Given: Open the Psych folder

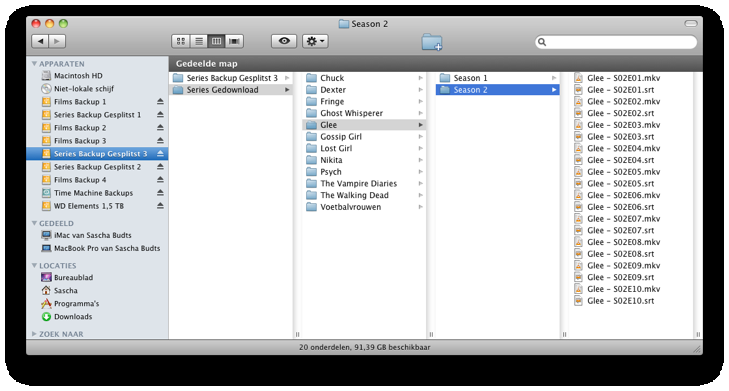Looking at the screenshot, I should coord(364,172).
